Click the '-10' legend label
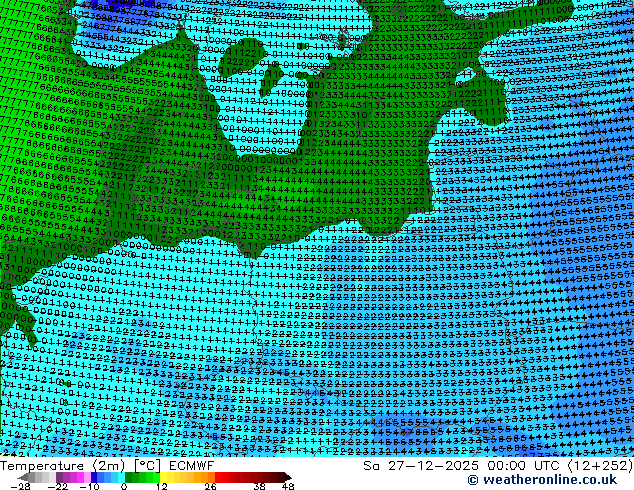 coord(90,486)
